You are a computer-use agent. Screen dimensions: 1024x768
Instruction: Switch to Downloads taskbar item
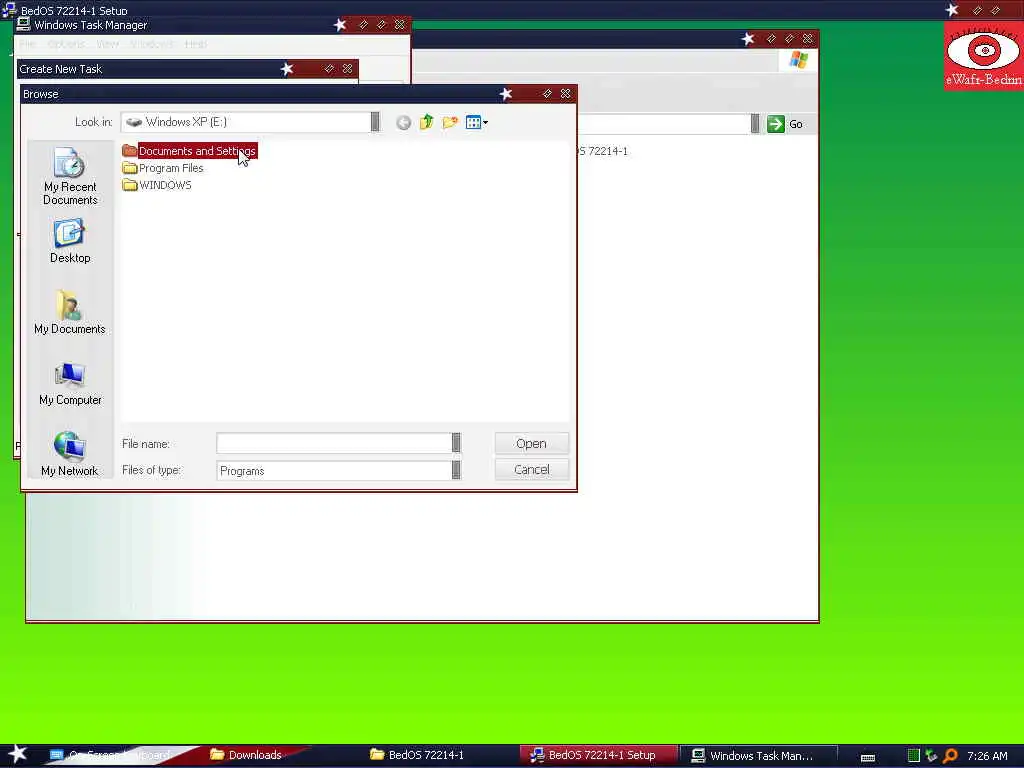pyautogui.click(x=255, y=755)
